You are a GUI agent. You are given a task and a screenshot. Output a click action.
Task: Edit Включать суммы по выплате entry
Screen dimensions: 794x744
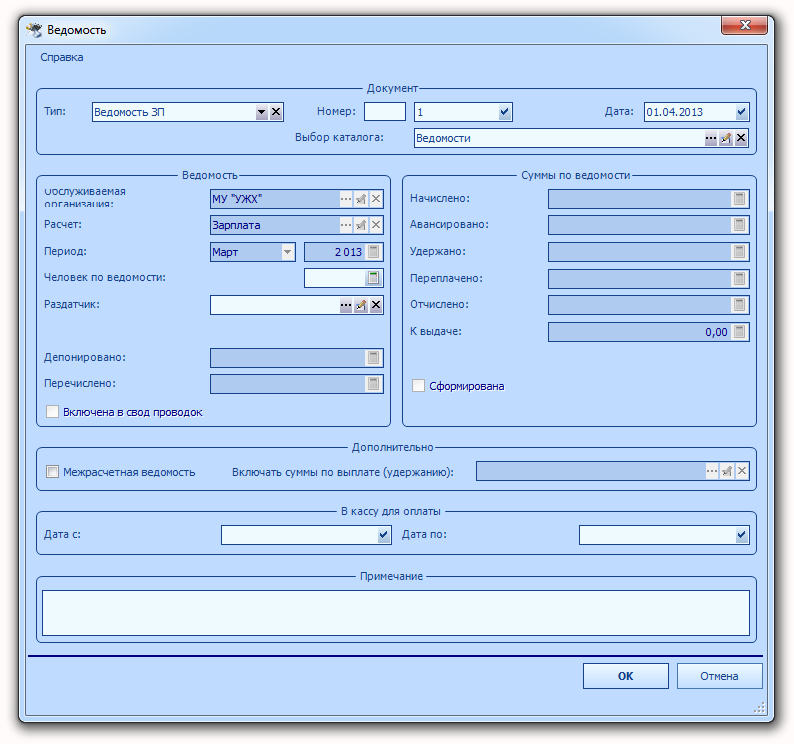[x=727, y=472]
